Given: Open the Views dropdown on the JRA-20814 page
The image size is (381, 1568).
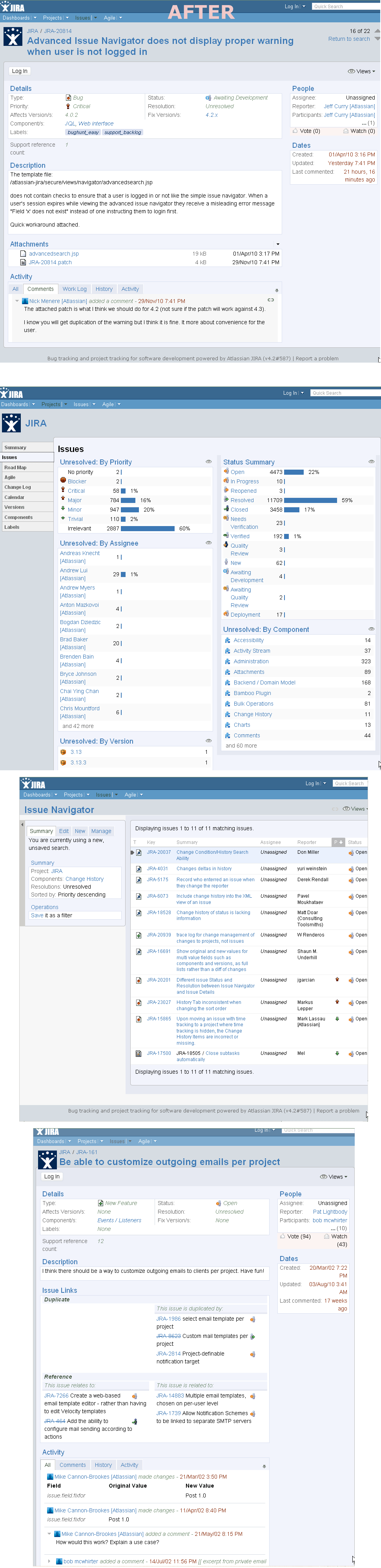Looking at the screenshot, I should [361, 71].
